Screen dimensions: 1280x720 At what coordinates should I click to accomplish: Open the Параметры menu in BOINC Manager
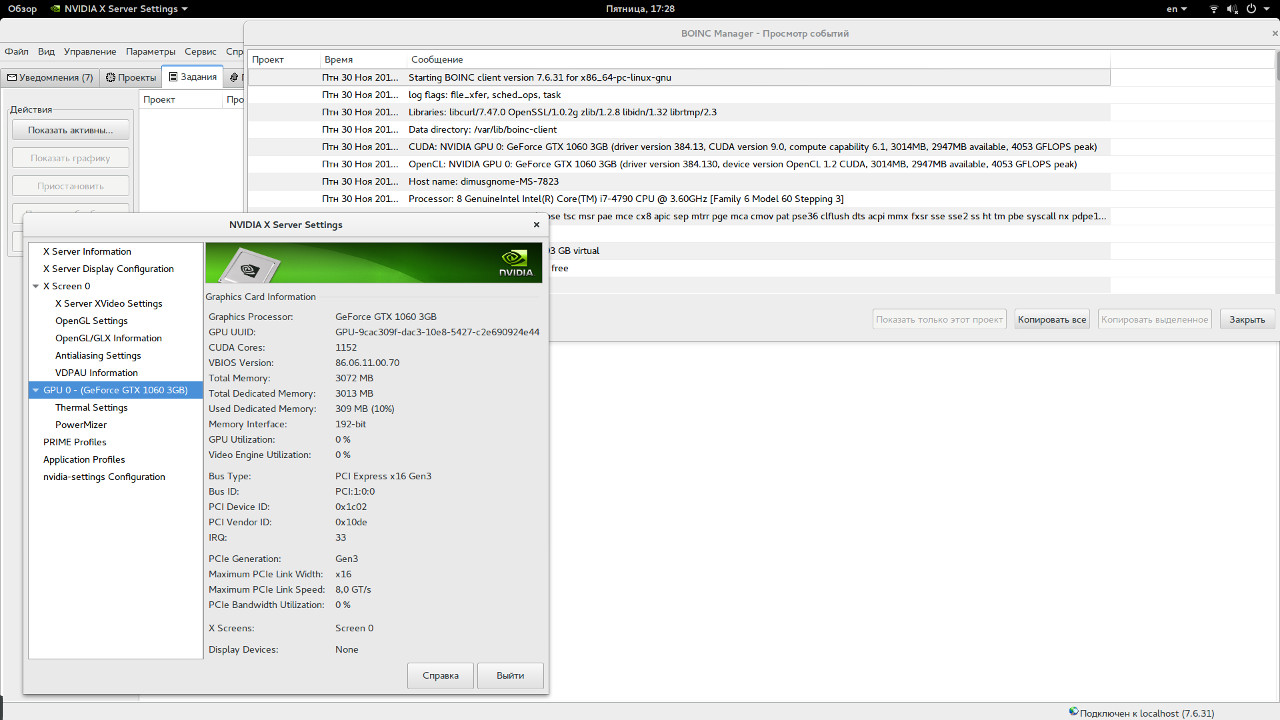coord(151,51)
